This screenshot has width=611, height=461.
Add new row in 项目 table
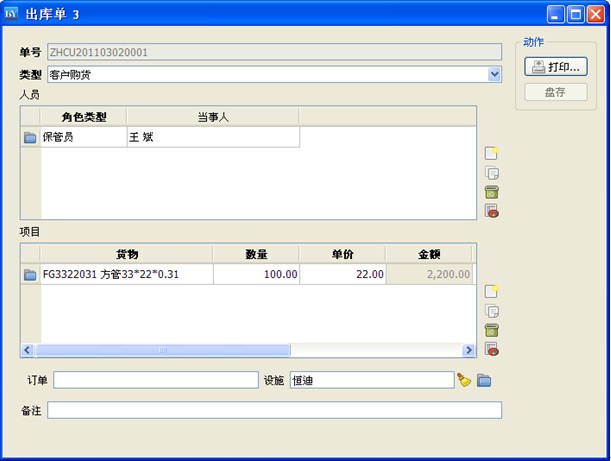491,291
